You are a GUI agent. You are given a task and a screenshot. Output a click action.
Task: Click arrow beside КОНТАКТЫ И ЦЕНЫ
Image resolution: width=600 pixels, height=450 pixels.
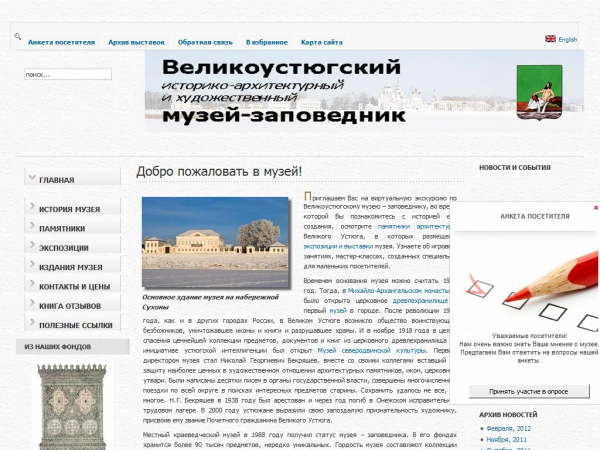point(32,284)
